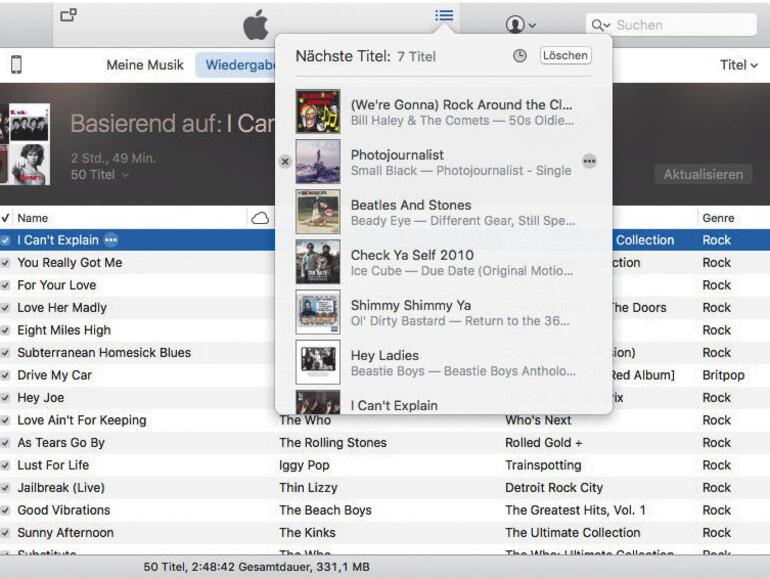The height and width of the screenshot is (578, 770).
Task: Select Check Ya Self 2010 entry
Action: tap(443, 262)
